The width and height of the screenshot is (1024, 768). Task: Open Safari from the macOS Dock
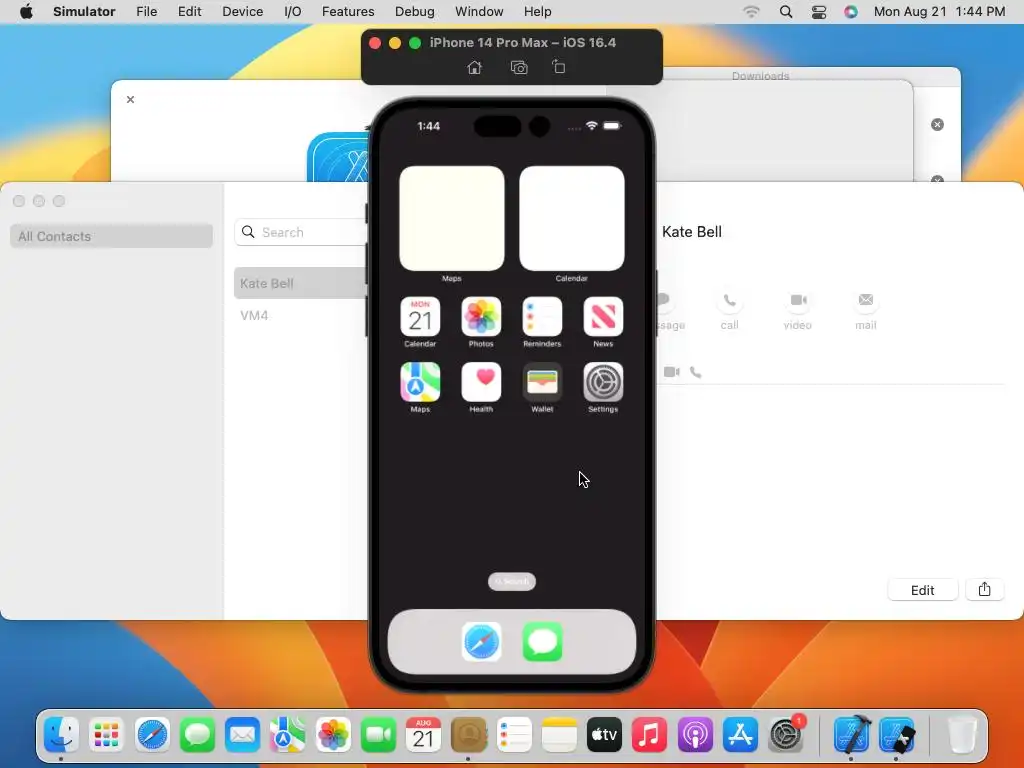click(152, 735)
